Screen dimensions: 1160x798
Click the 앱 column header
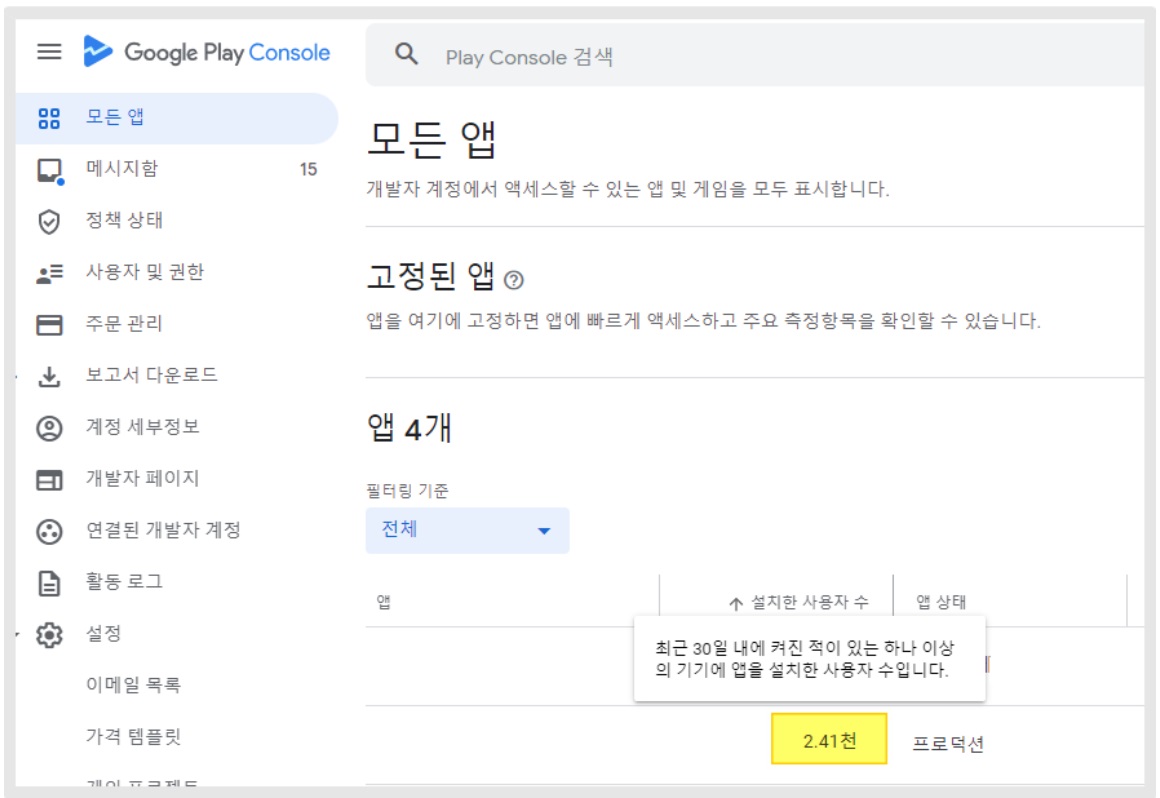tap(383, 602)
